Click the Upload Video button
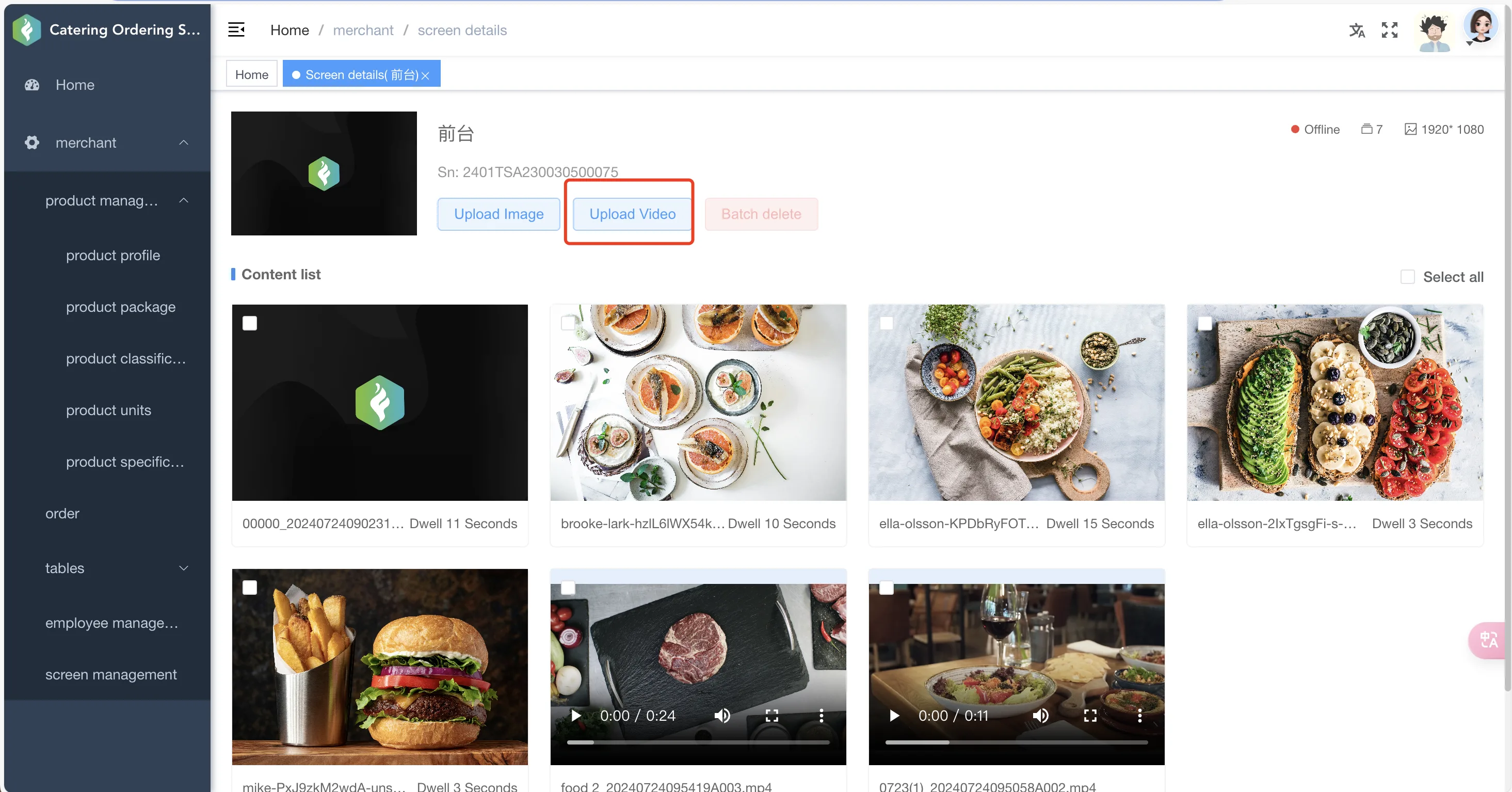This screenshot has width=1512, height=792. [632, 214]
